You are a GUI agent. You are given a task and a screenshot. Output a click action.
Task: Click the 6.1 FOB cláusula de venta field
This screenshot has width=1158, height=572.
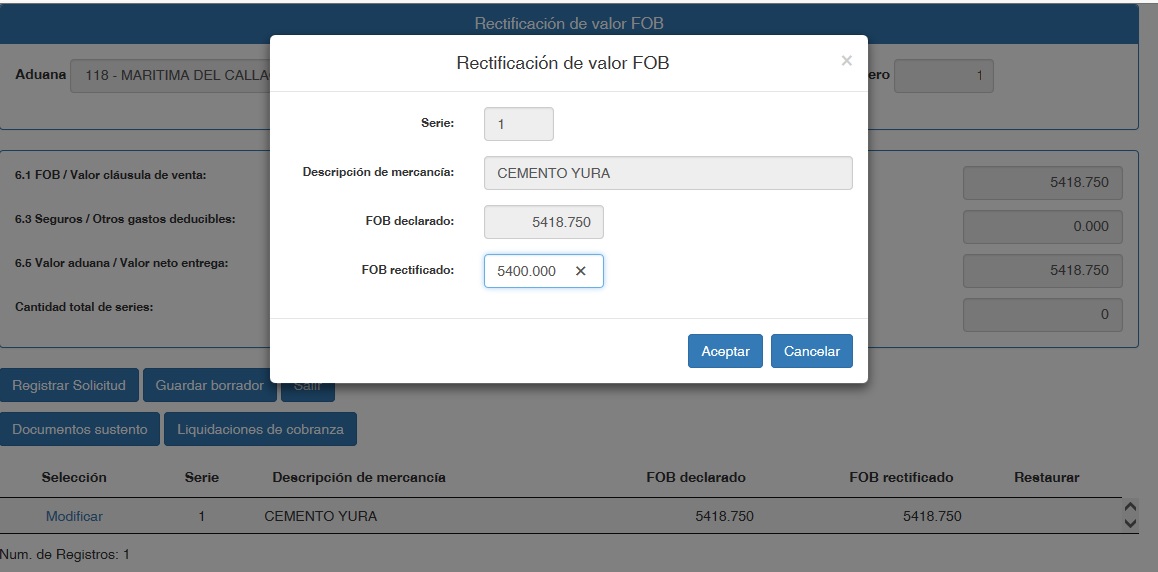point(1042,183)
